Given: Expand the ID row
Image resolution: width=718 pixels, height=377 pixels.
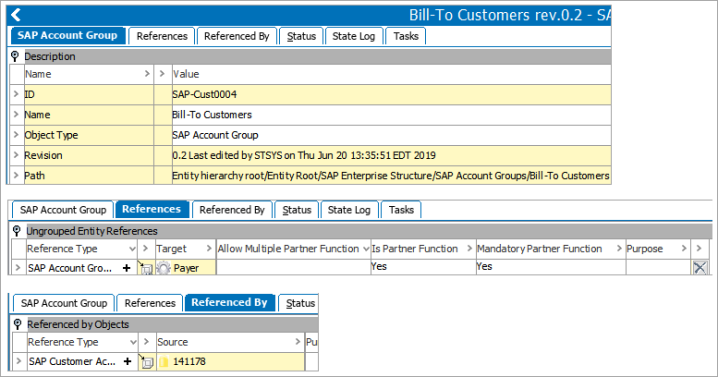Looking at the screenshot, I should [16, 94].
